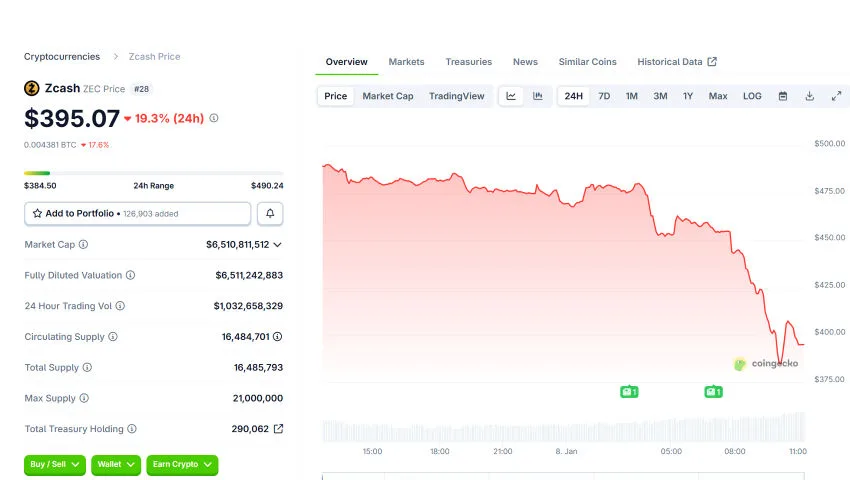850x480 pixels.
Task: Switch chart to Market Cap view
Action: (x=388, y=96)
